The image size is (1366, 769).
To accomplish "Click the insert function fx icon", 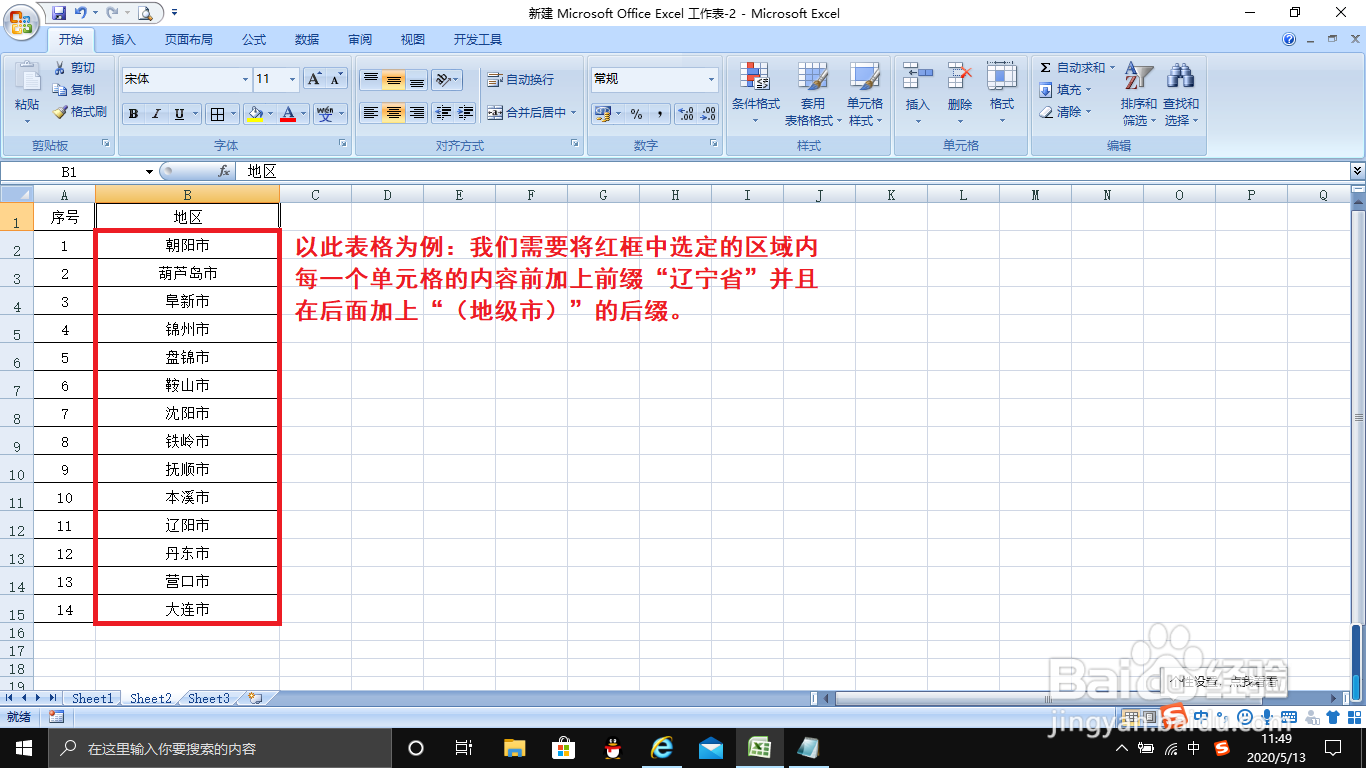I will coord(224,172).
